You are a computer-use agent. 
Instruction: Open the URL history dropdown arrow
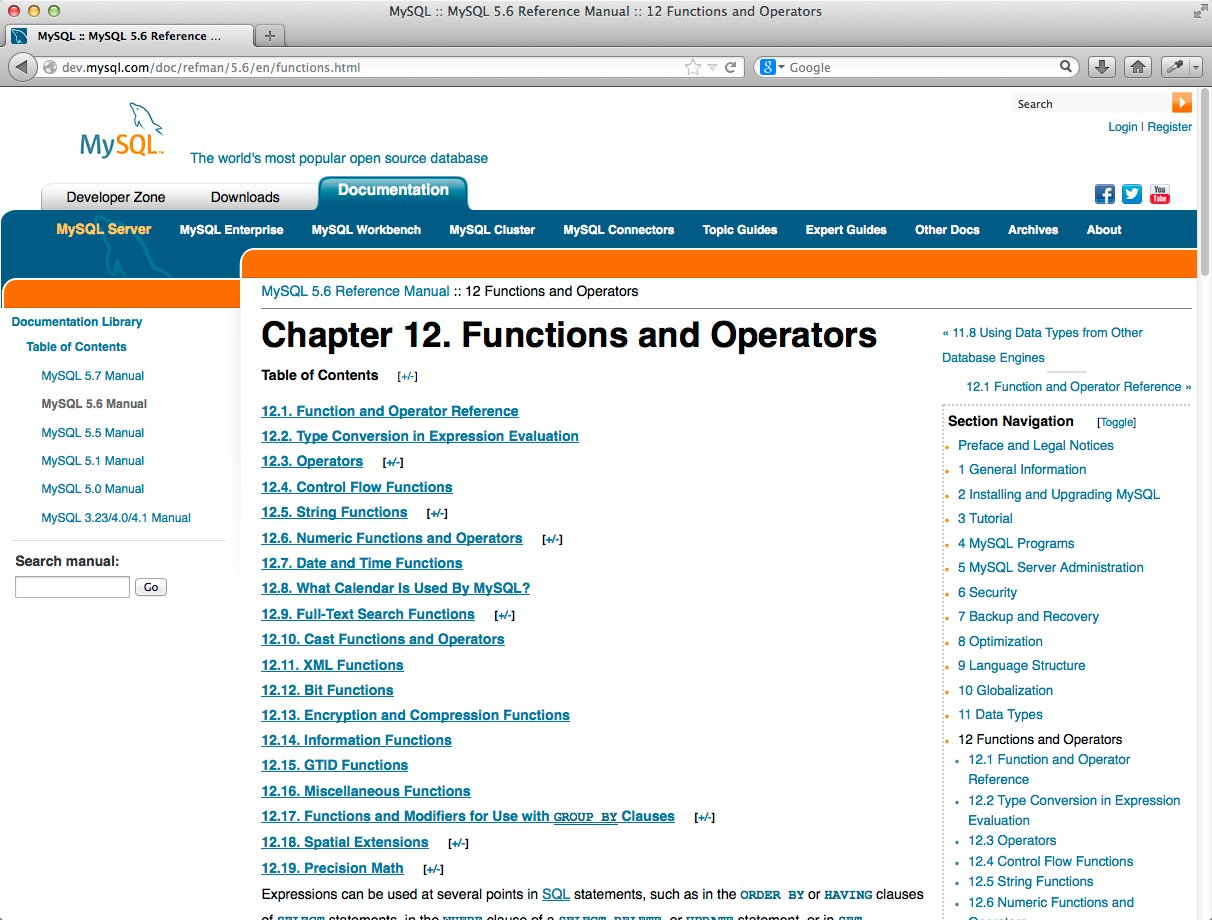pos(712,67)
